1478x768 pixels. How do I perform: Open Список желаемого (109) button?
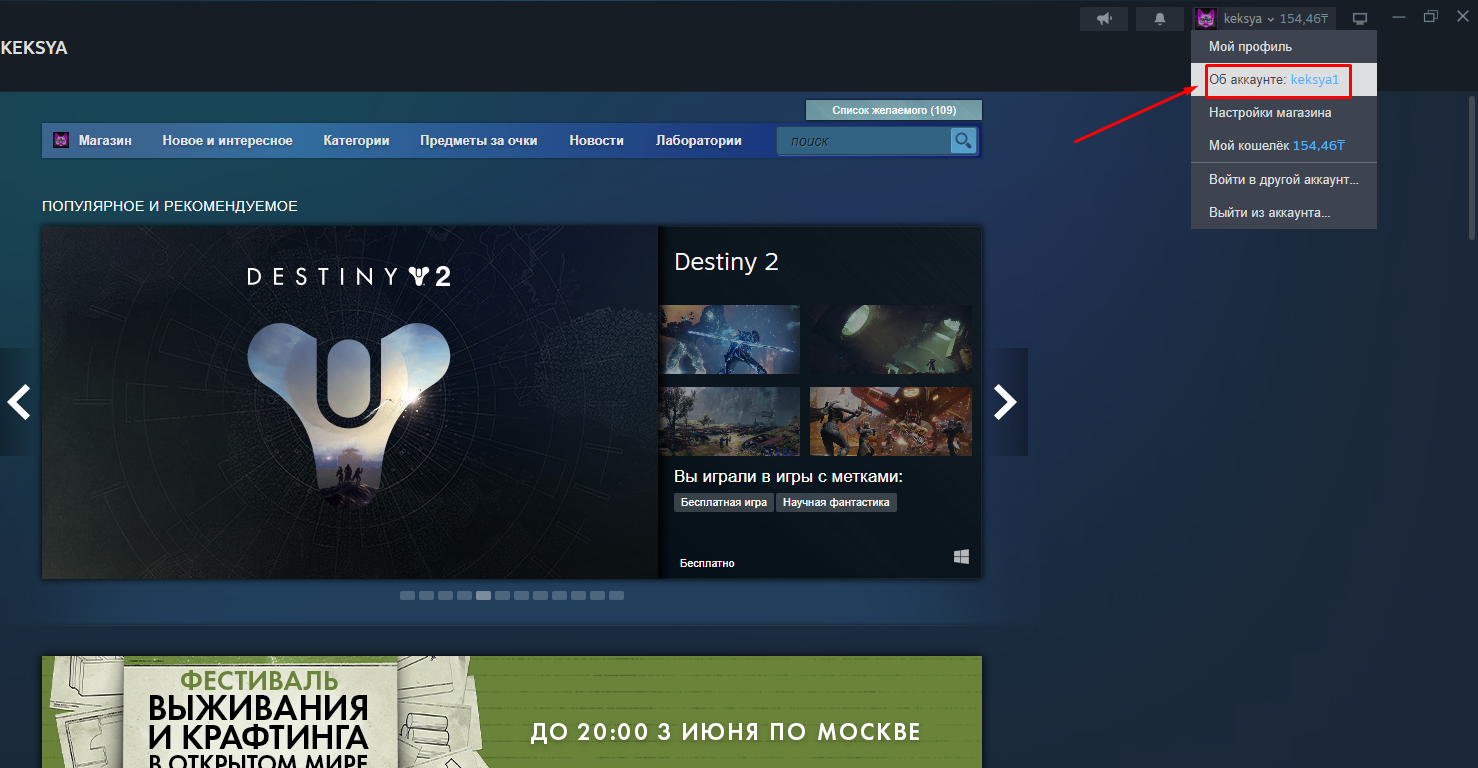click(894, 110)
